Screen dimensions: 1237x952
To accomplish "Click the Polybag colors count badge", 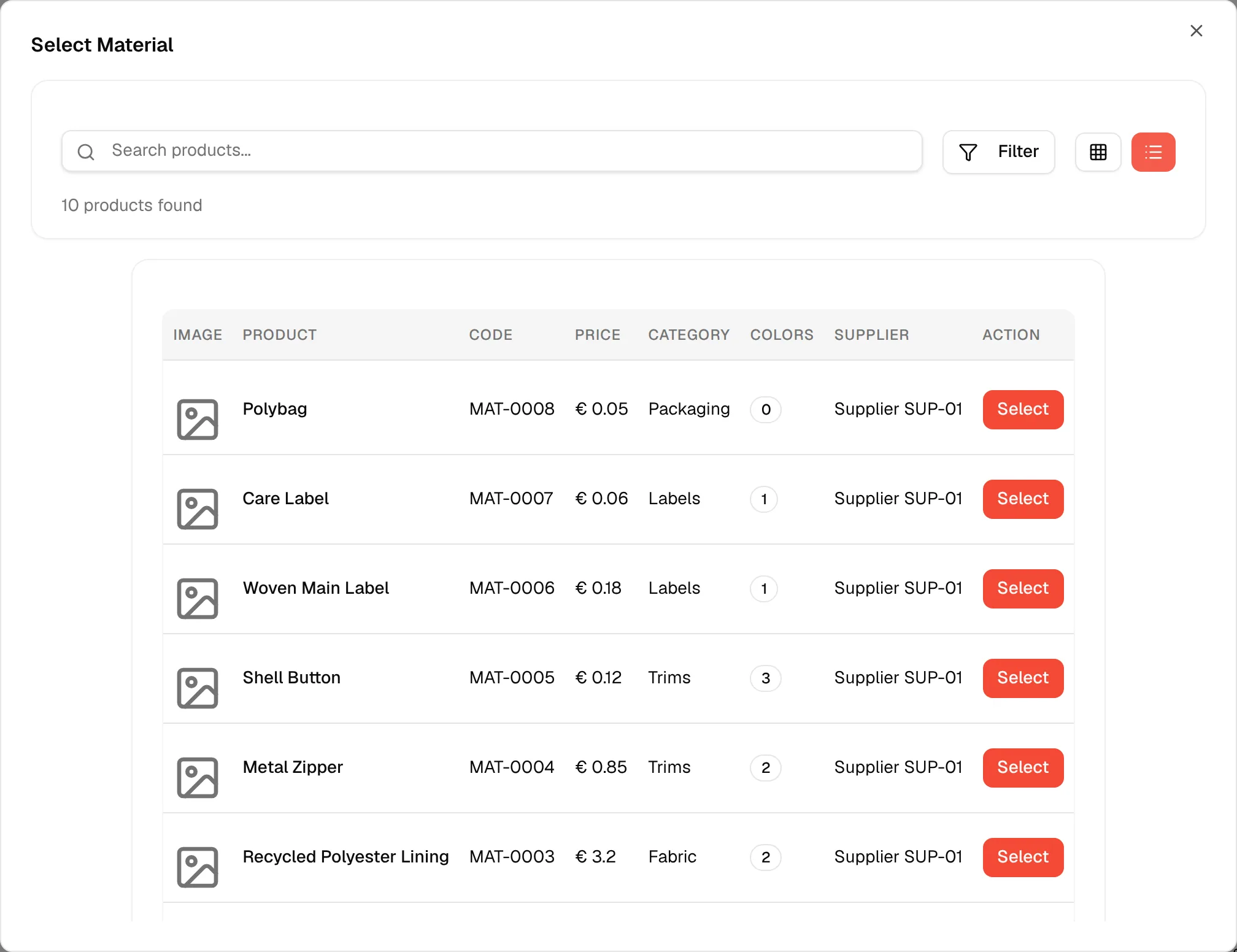I will pyautogui.click(x=765, y=410).
